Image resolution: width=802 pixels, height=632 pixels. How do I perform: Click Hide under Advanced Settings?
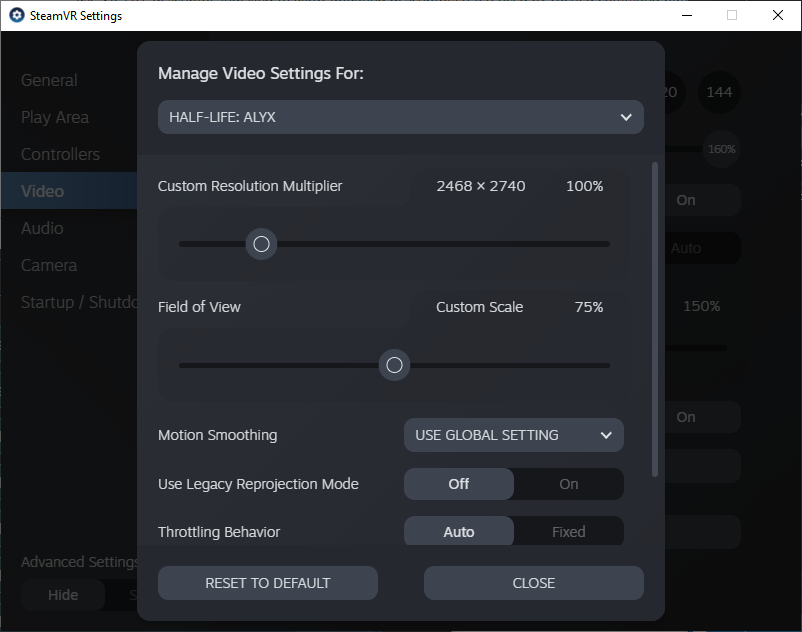(x=63, y=595)
